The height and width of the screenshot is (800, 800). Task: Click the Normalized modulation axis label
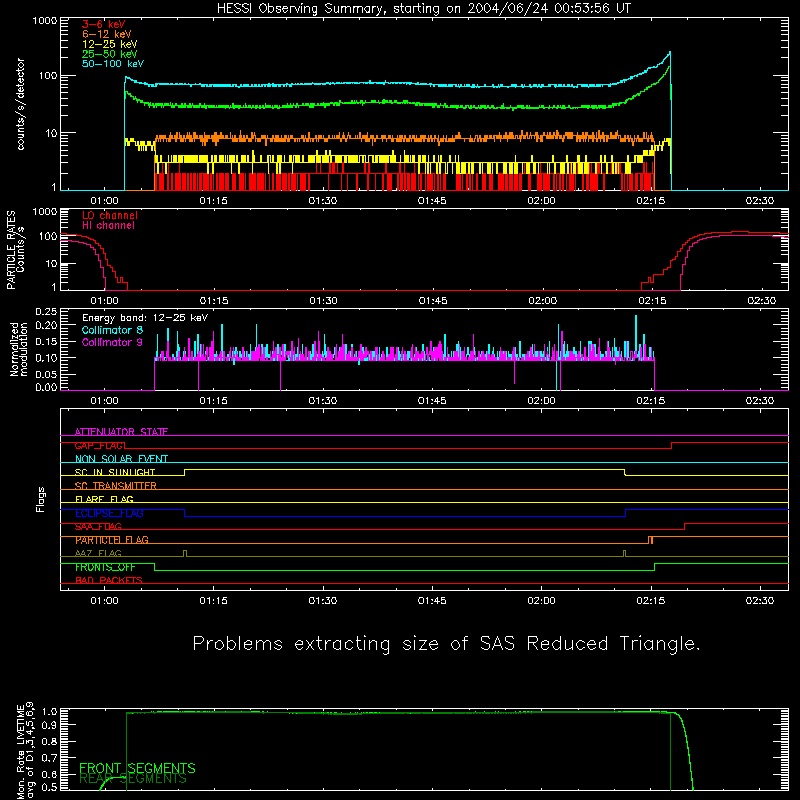click(19, 349)
